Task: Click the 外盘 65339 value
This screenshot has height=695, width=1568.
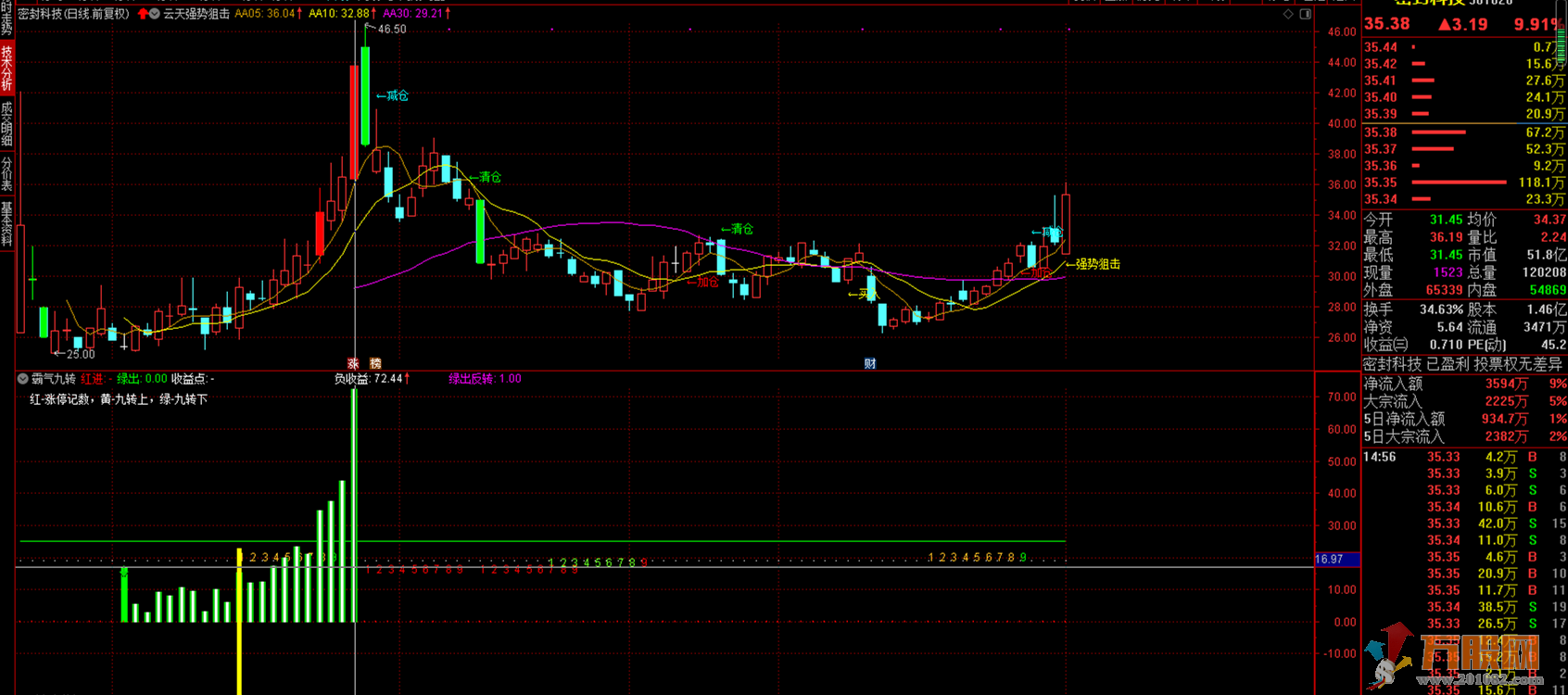Action: [x=1444, y=290]
